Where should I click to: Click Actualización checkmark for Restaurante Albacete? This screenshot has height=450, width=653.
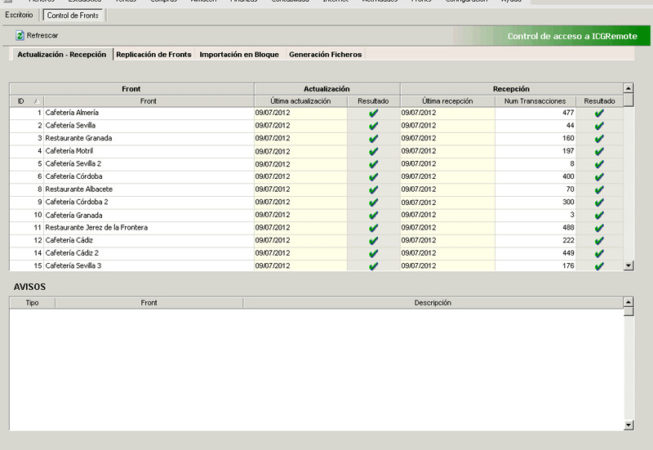[x=374, y=189]
